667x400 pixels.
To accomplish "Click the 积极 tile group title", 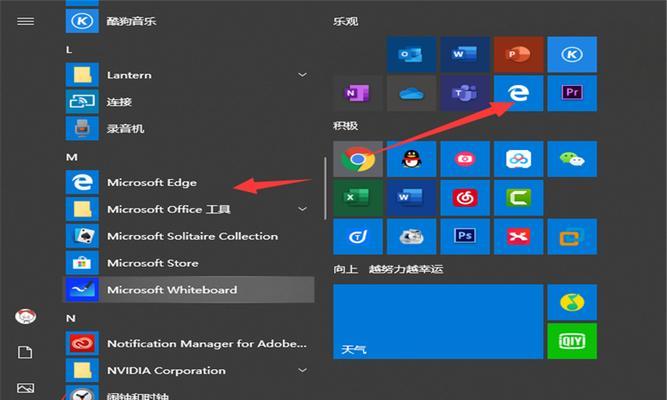I will coord(345,126).
